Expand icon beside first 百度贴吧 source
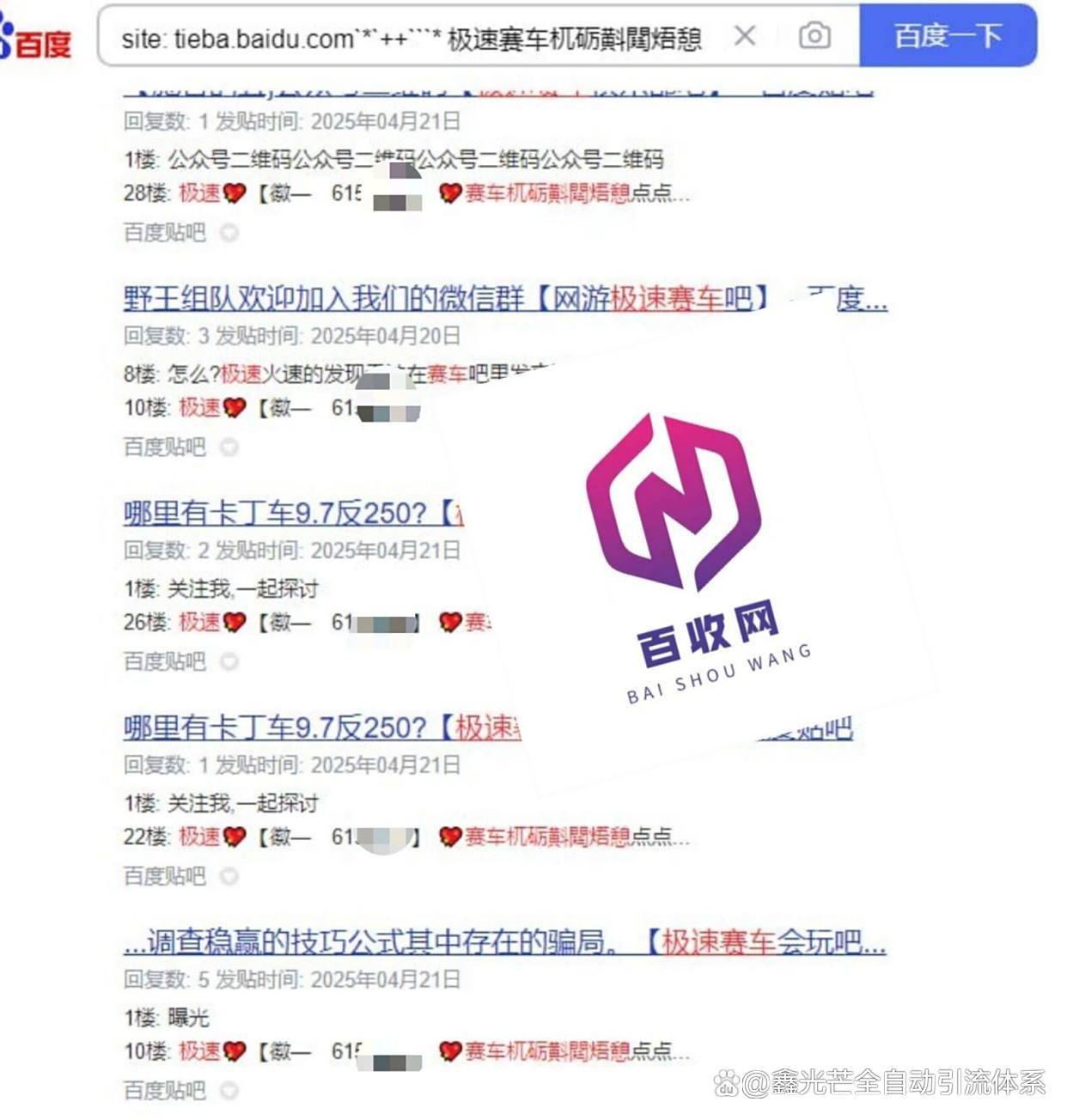The image size is (1067, 1120). [229, 233]
